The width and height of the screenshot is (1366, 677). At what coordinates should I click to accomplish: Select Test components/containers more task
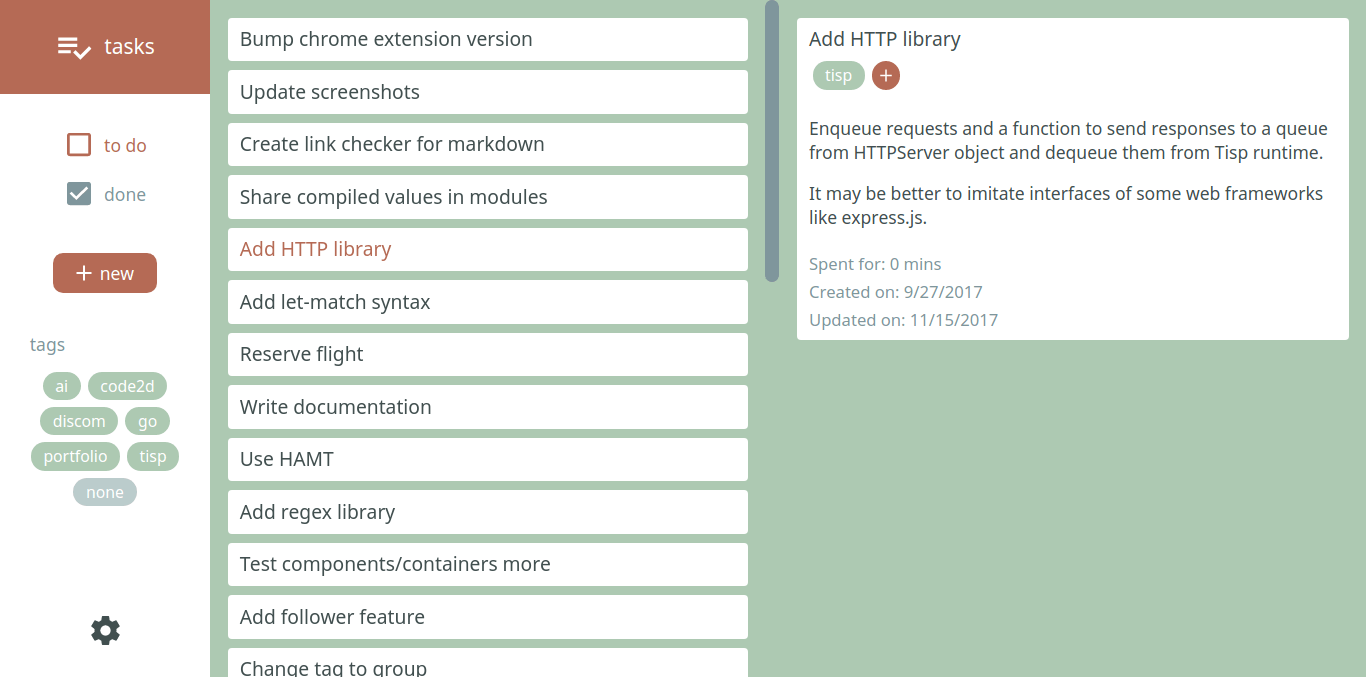[488, 564]
